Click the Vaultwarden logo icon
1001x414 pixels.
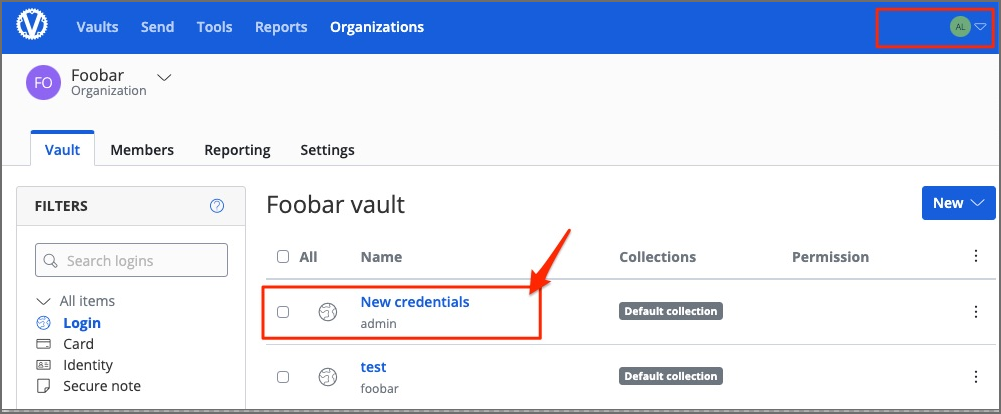coord(33,27)
